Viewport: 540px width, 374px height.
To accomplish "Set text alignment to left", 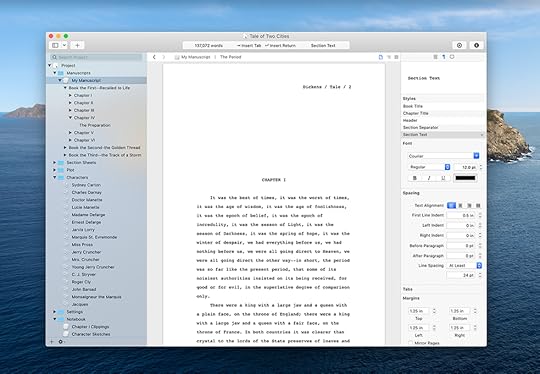I will [x=451, y=206].
